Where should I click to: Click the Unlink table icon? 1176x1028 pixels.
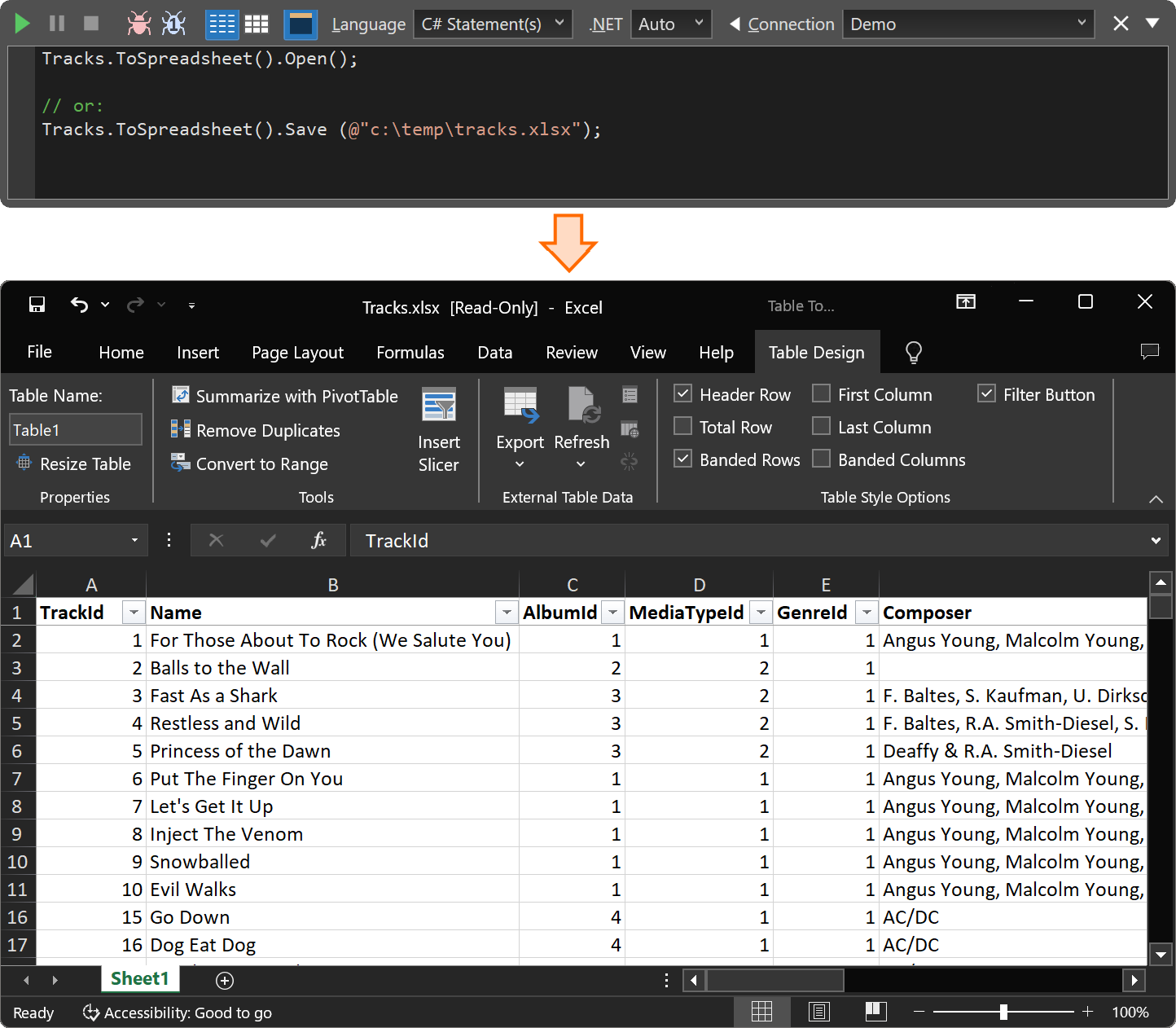click(x=630, y=462)
